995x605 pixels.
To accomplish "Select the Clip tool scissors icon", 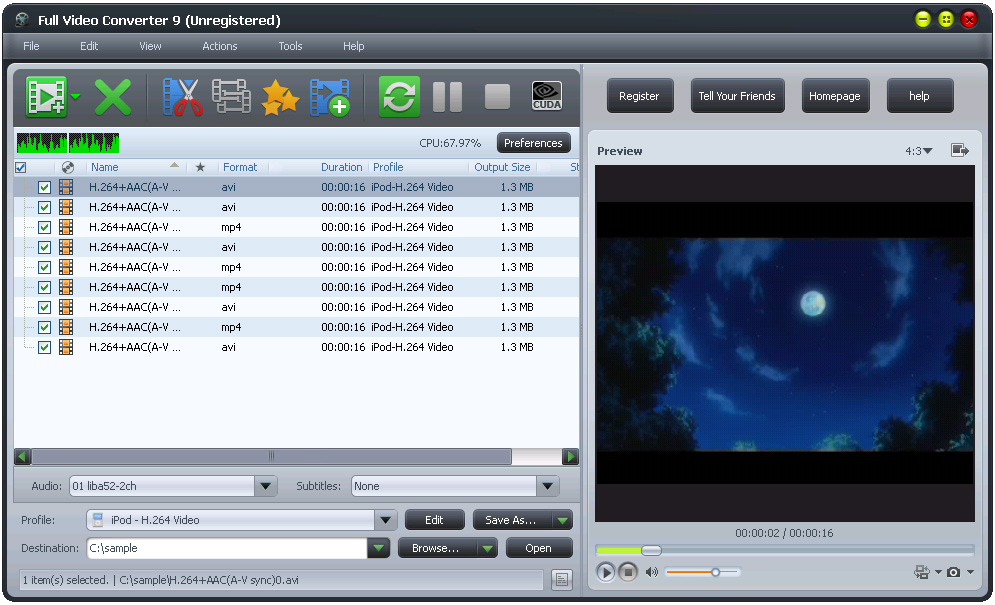I will coord(183,96).
